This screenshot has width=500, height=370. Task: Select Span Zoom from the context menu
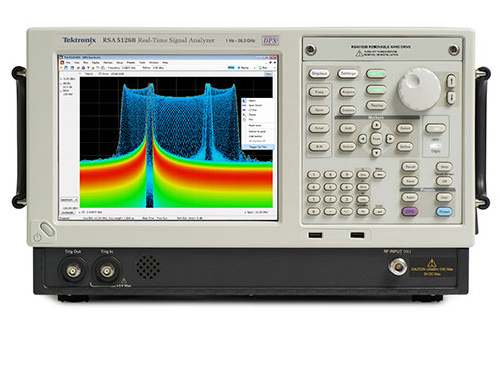[x=255, y=105]
